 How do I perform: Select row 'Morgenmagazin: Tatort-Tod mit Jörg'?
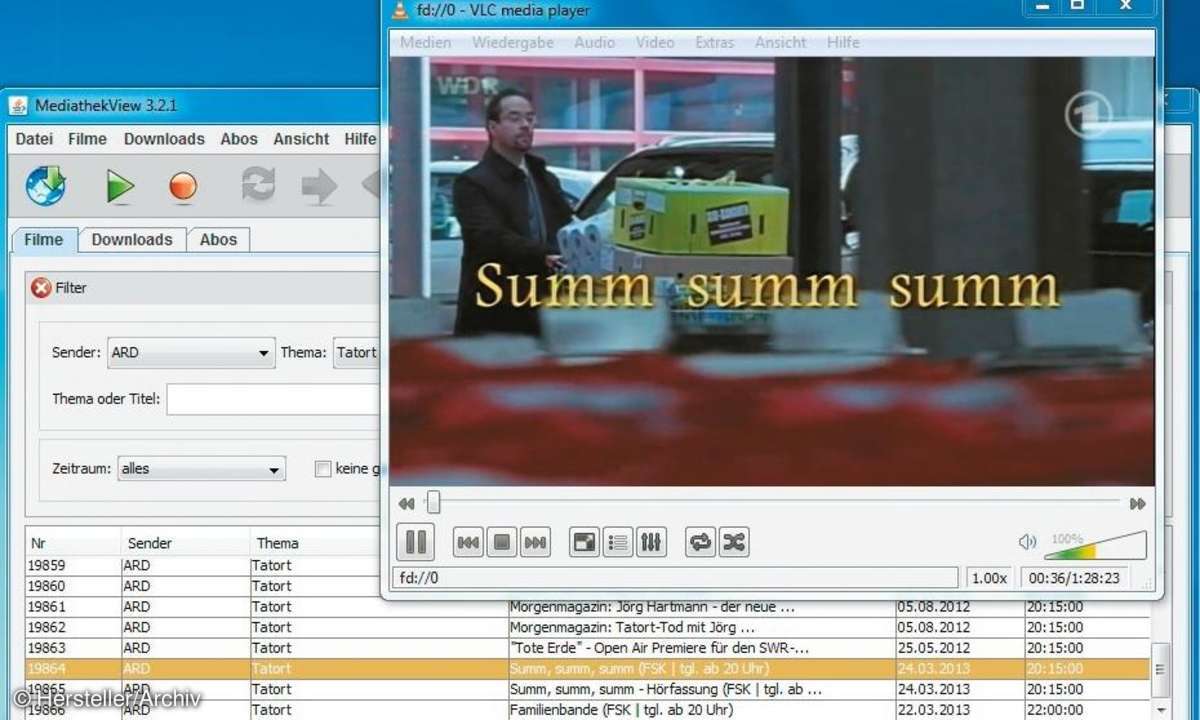587,628
